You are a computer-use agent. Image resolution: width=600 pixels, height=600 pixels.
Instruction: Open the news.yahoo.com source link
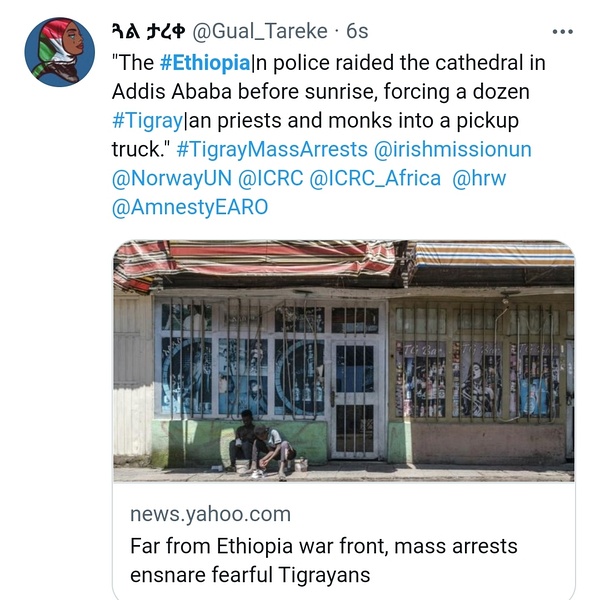click(210, 514)
